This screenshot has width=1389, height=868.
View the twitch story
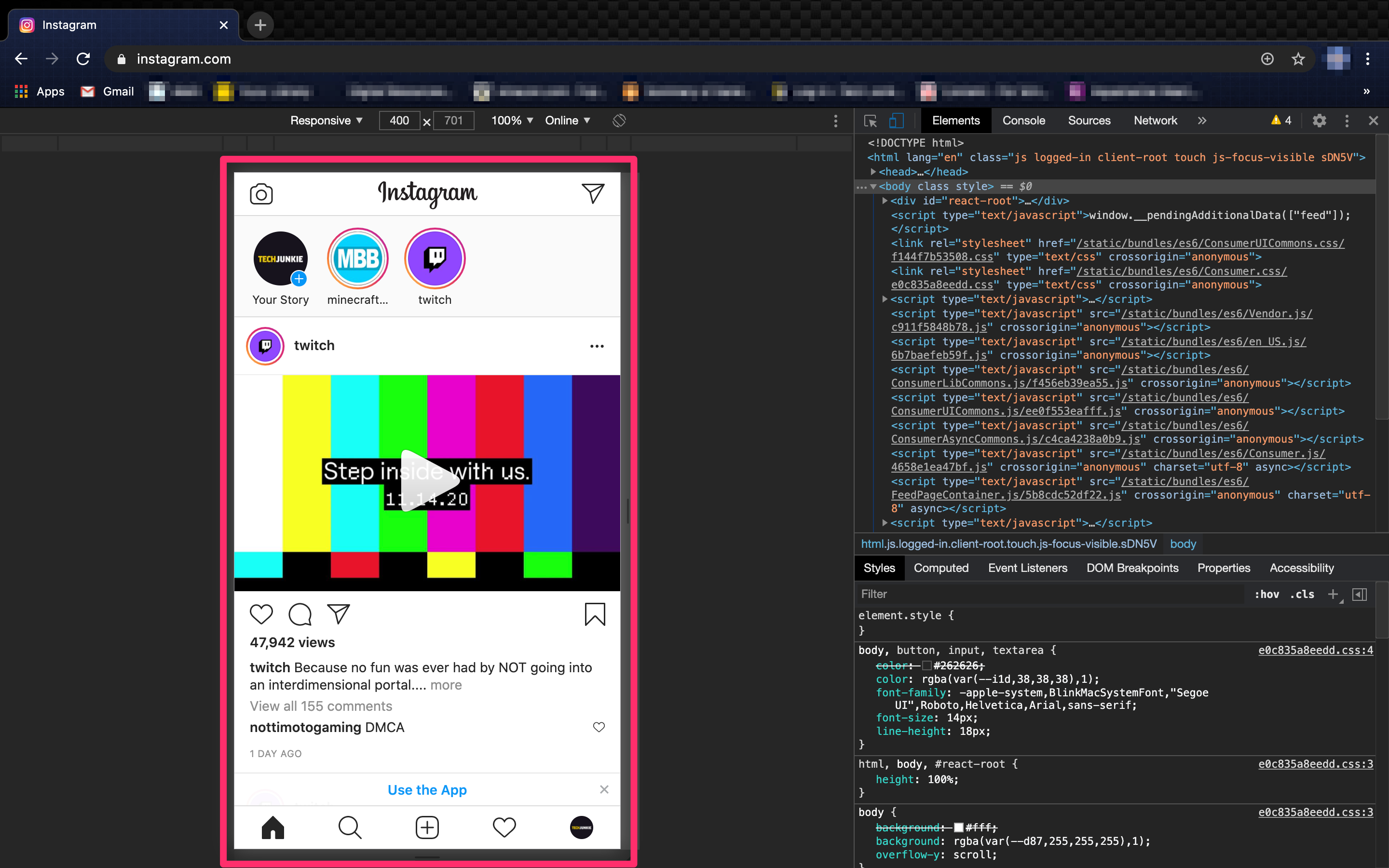pos(435,259)
